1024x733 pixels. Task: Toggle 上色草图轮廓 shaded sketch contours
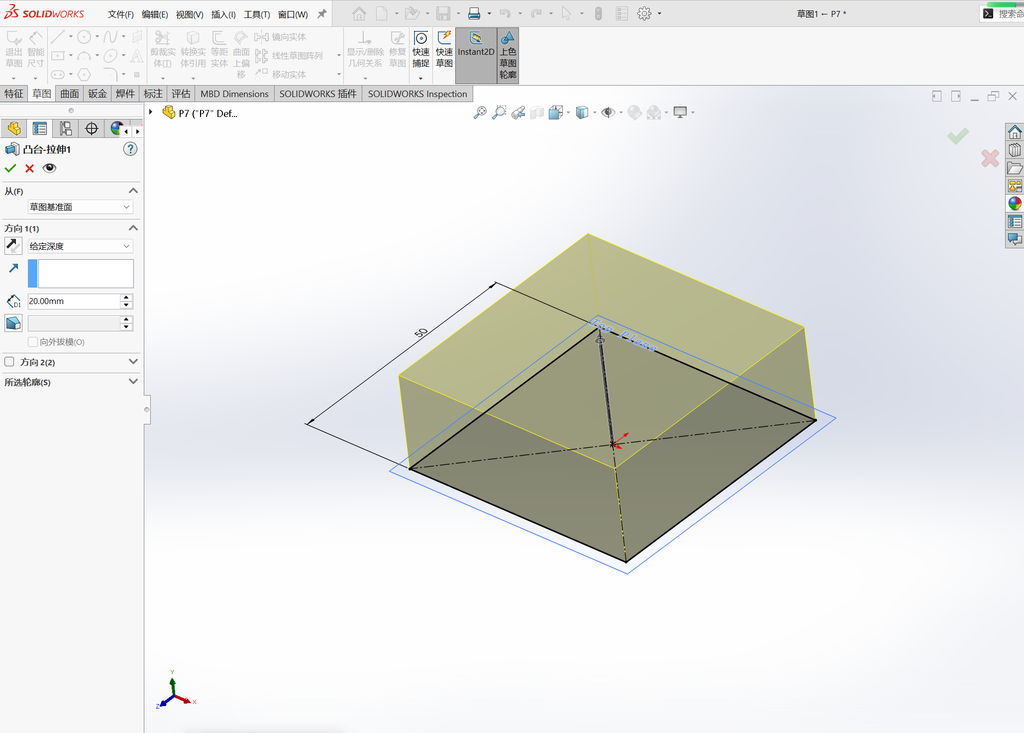click(x=508, y=55)
